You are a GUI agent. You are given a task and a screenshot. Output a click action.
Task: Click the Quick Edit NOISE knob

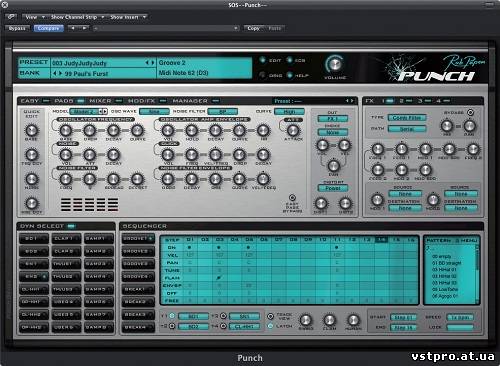tap(31, 179)
